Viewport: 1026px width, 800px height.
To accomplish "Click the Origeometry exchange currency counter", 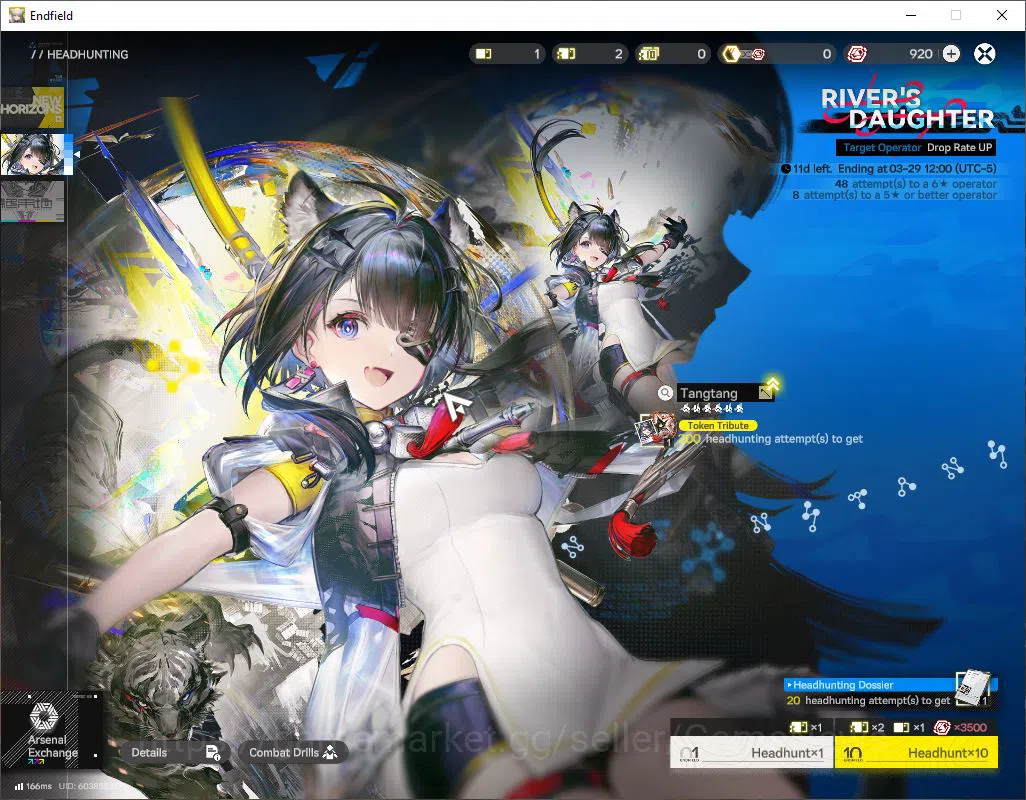I will (x=777, y=54).
